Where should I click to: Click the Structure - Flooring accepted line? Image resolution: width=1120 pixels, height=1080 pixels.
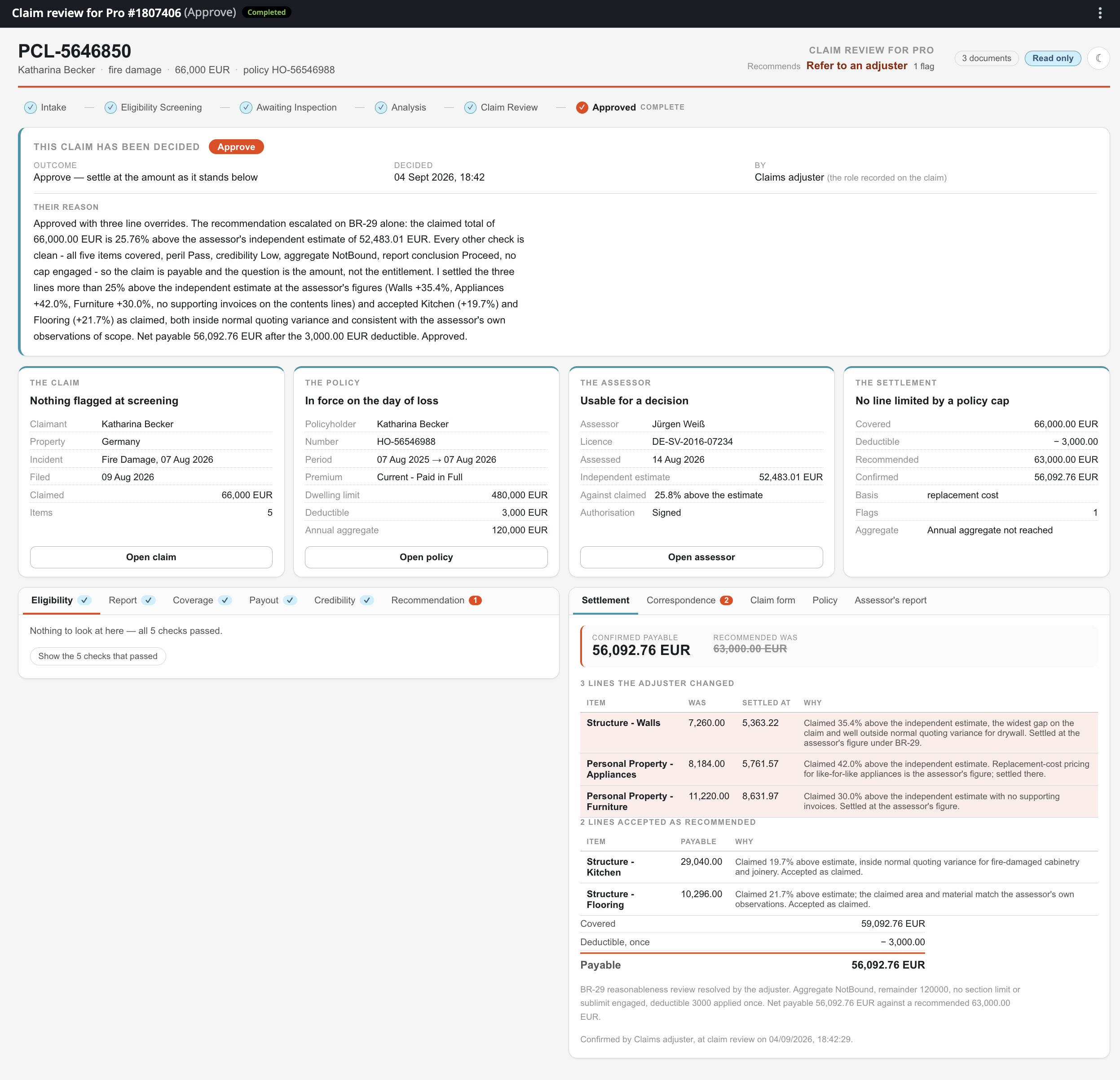838,899
